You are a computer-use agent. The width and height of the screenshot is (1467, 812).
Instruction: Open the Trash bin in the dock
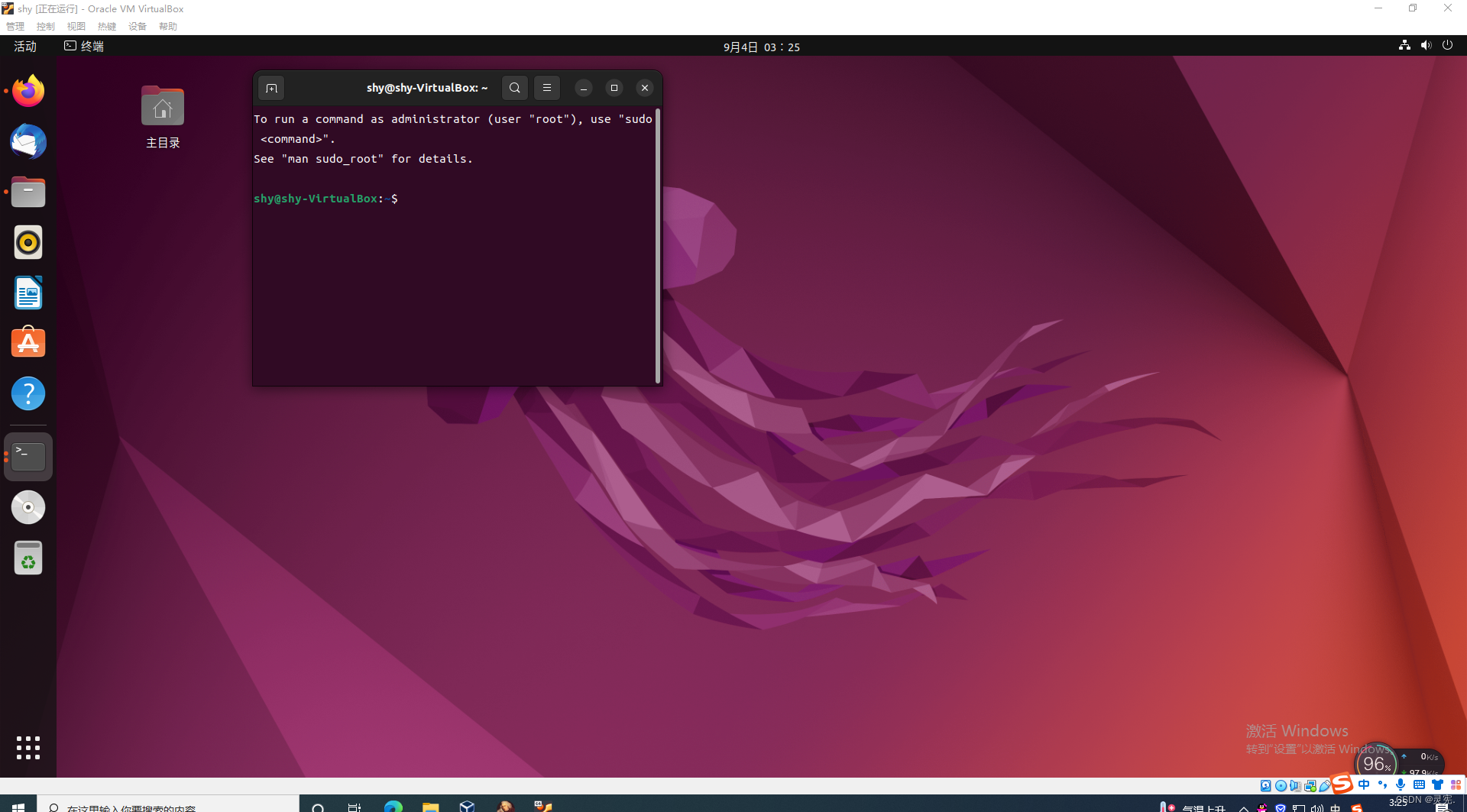28,558
